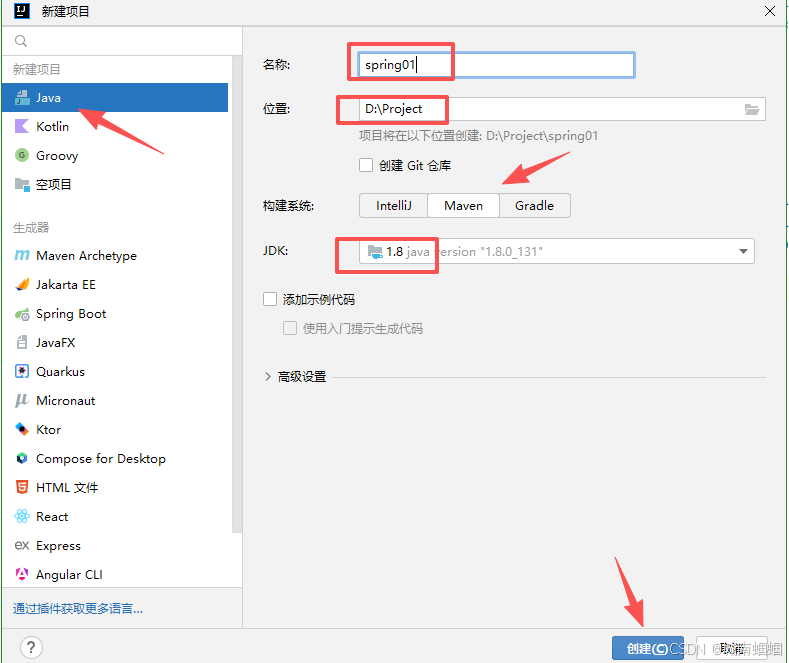
Task: Select the Kotlin project type icon
Action: (x=22, y=127)
